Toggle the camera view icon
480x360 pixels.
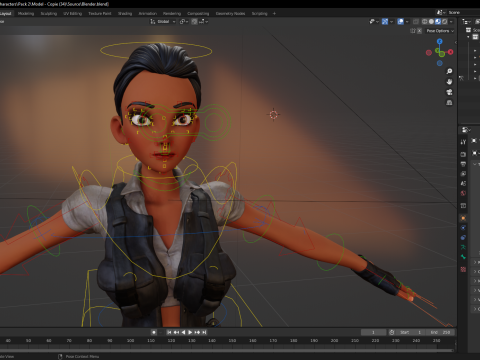click(449, 92)
